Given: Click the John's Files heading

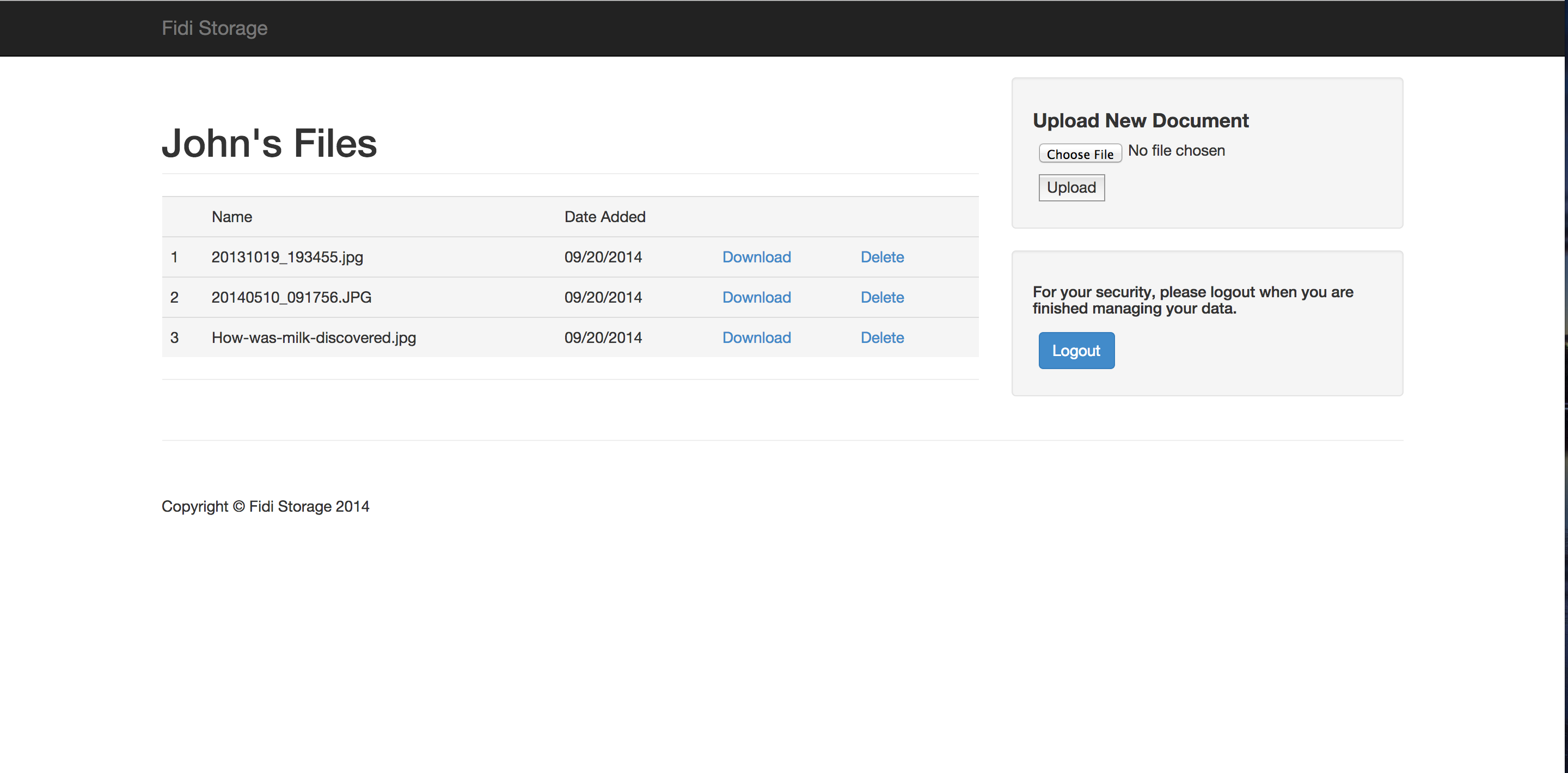Looking at the screenshot, I should (269, 144).
